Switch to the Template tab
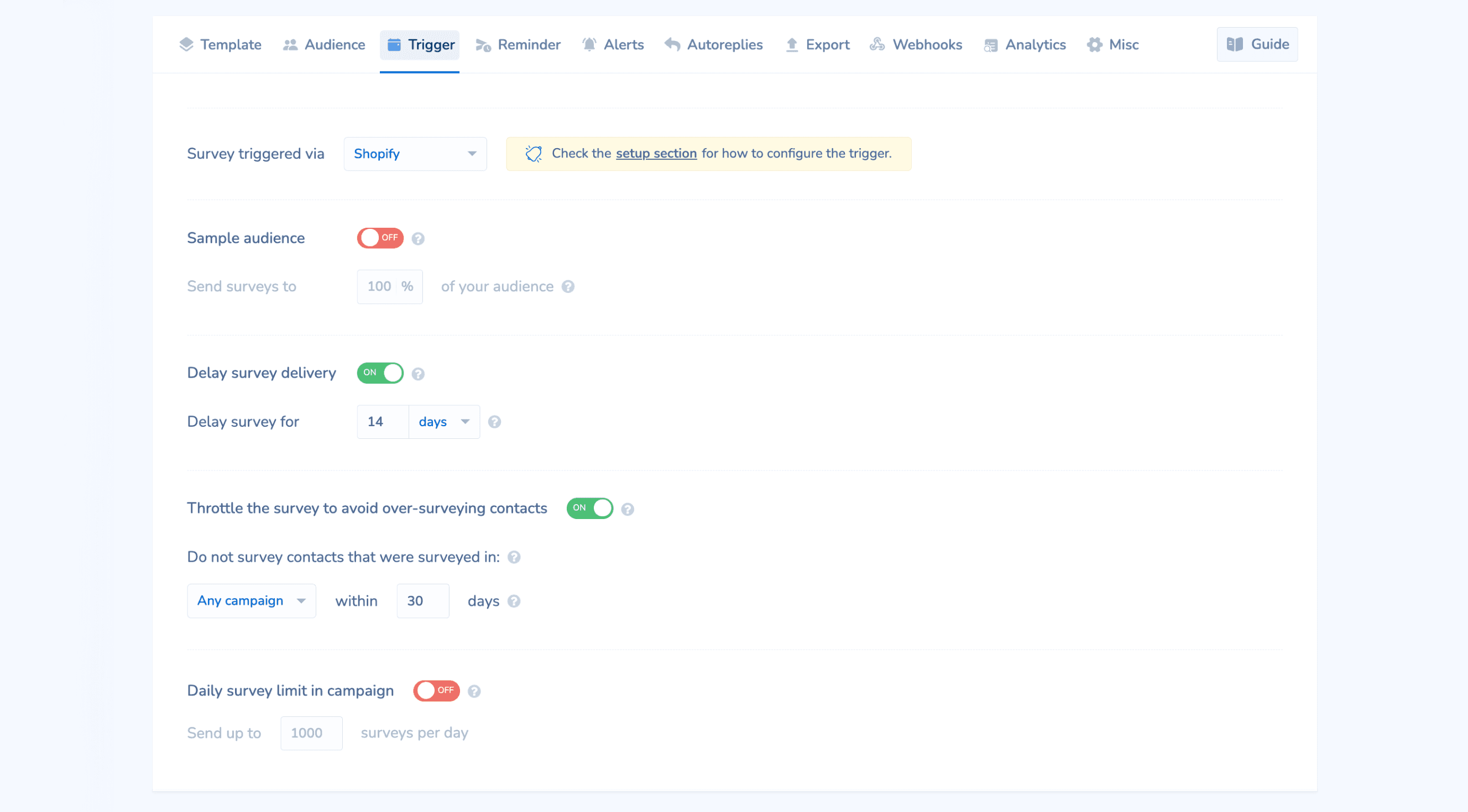 [x=220, y=44]
